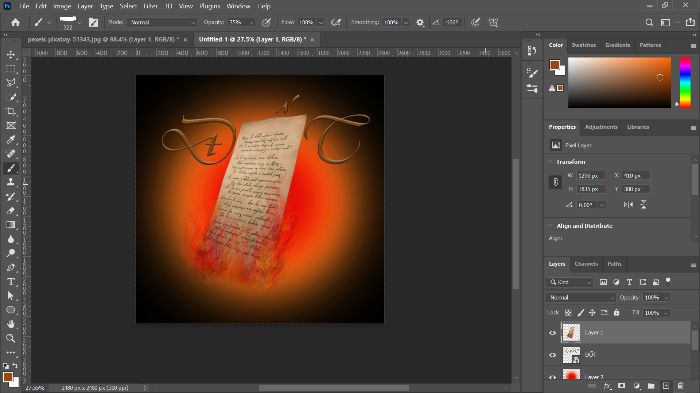Select the Clone Stamp tool
This screenshot has height=393, width=700.
tap(11, 182)
